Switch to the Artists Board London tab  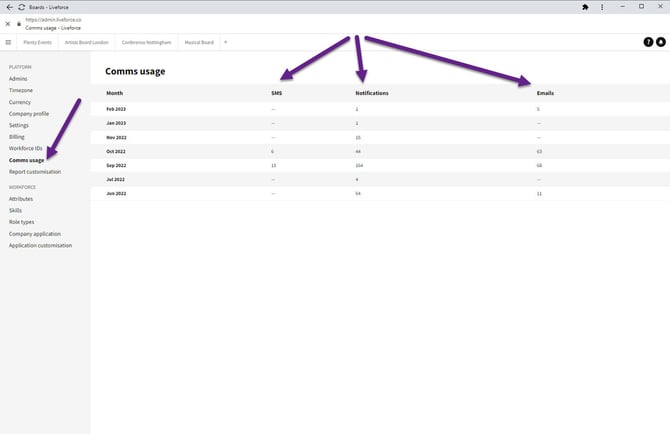click(x=87, y=42)
